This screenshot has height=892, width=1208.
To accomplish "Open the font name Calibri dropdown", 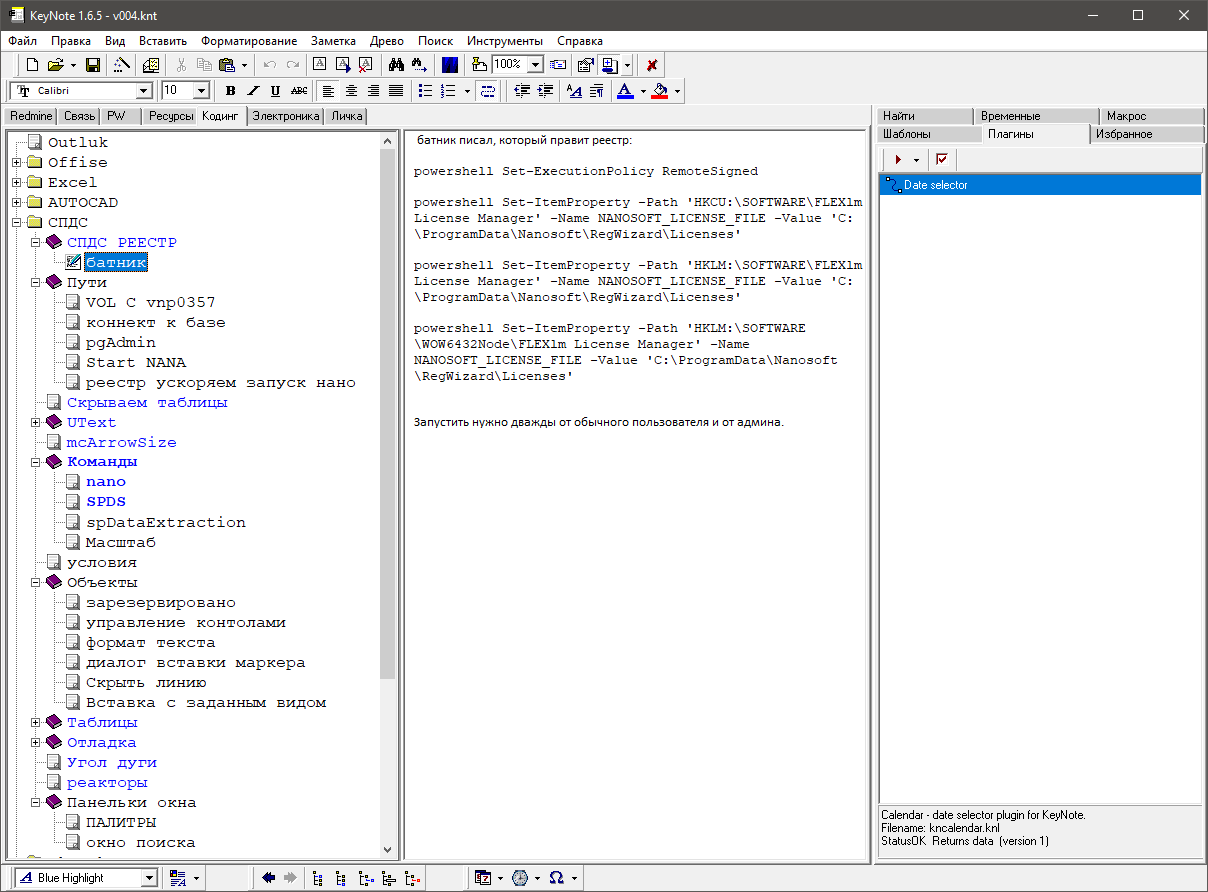I will 144,91.
